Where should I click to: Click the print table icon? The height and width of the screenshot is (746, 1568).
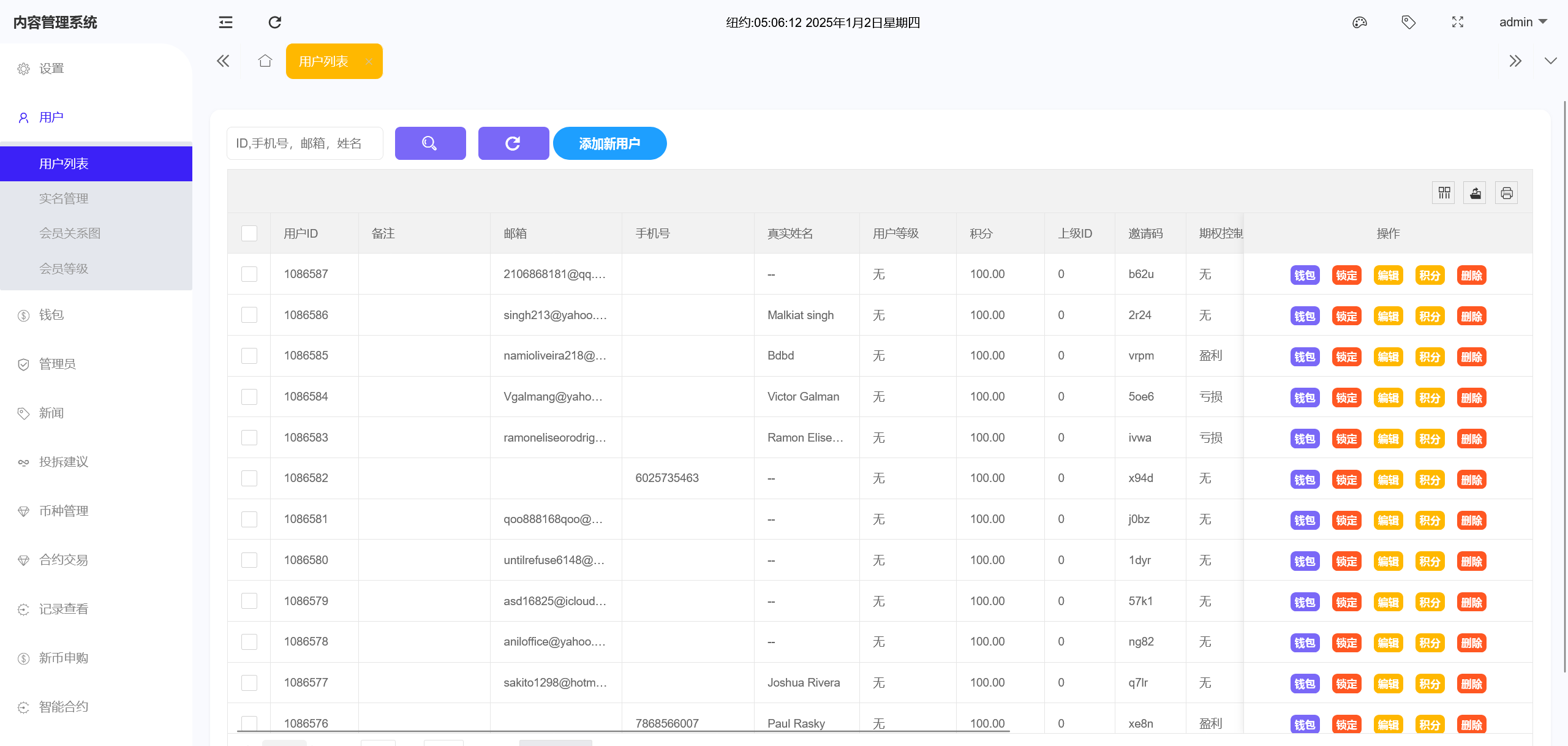coord(1507,193)
